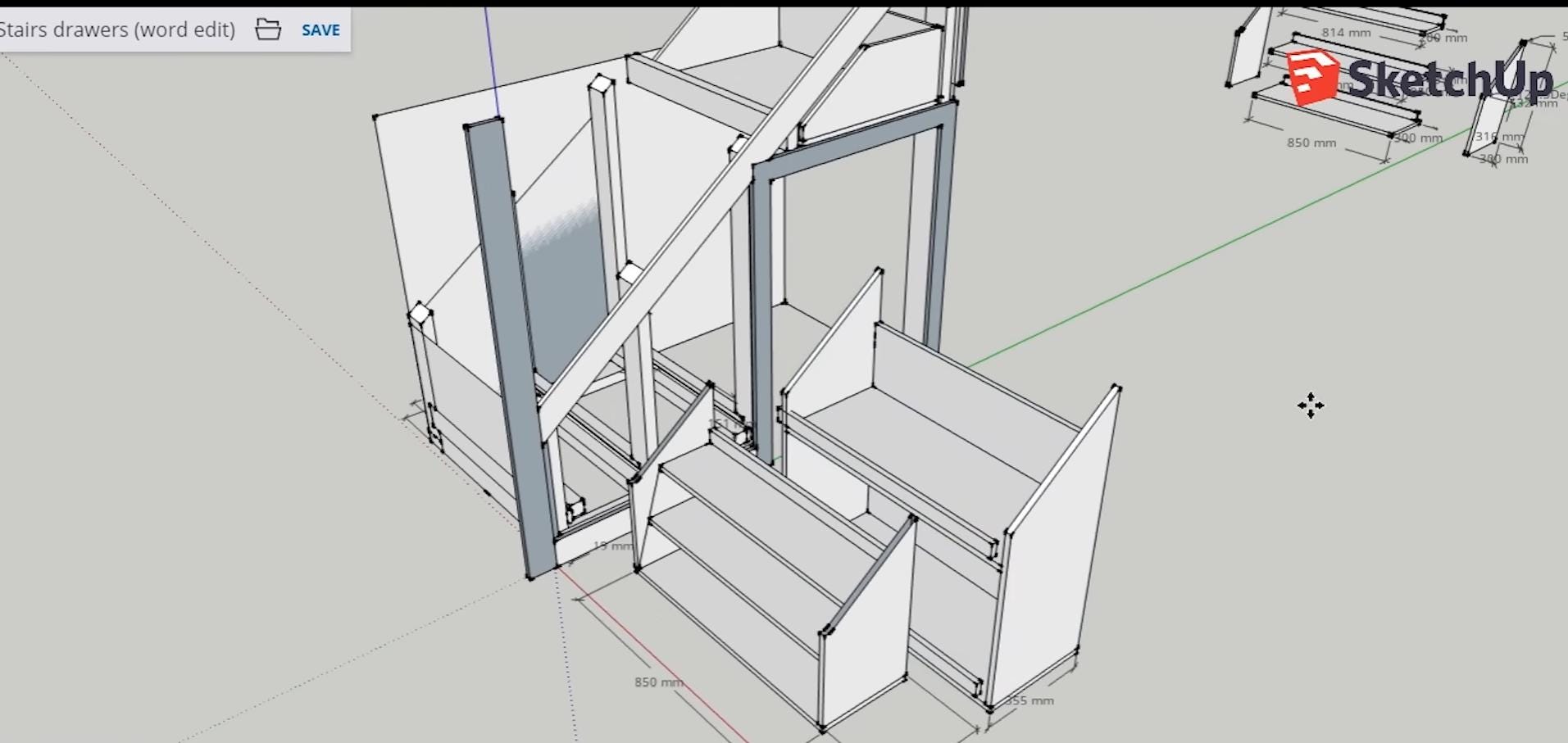Select the 355 mm dimension label
Screen dimensions: 1568x743
[1029, 700]
